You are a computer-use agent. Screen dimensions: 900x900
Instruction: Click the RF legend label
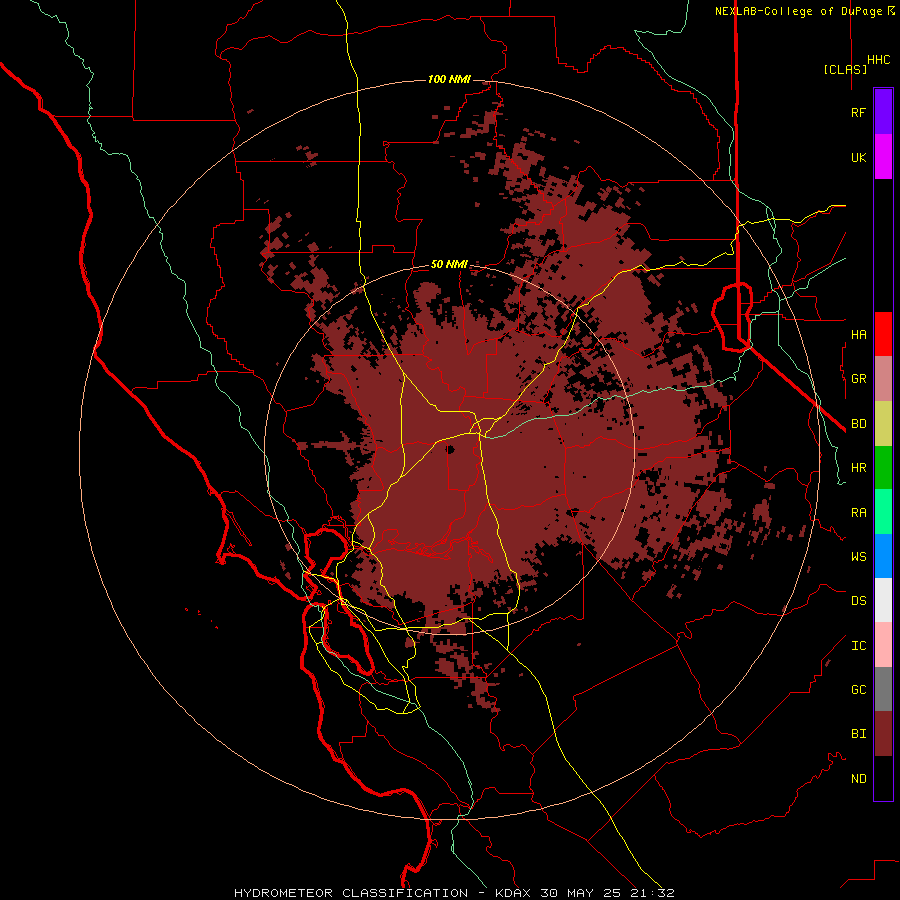[x=858, y=112]
